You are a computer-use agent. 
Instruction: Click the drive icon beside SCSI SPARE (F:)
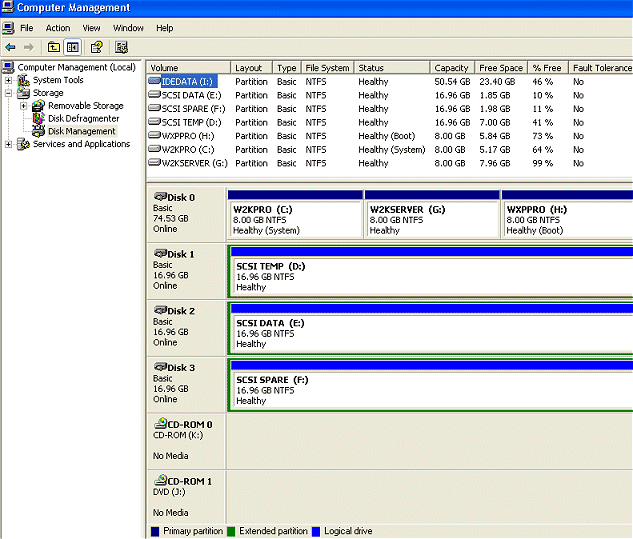[154, 108]
